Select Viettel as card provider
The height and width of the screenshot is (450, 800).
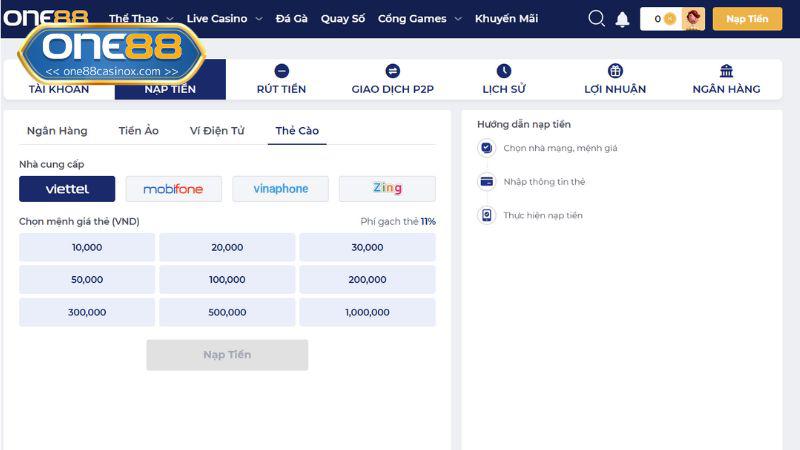pos(67,189)
